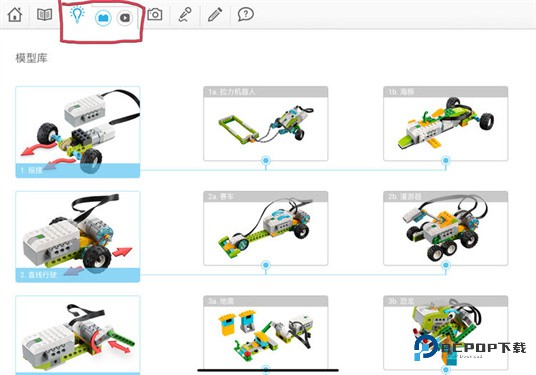Click the blue connector dot under card 1b
The width and height of the screenshot is (536, 375).
[446, 160]
